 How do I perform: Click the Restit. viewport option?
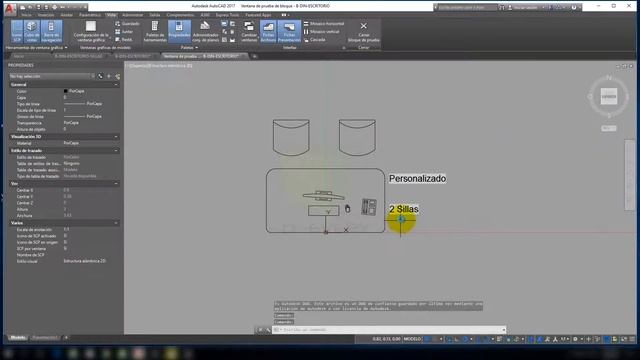(124, 40)
